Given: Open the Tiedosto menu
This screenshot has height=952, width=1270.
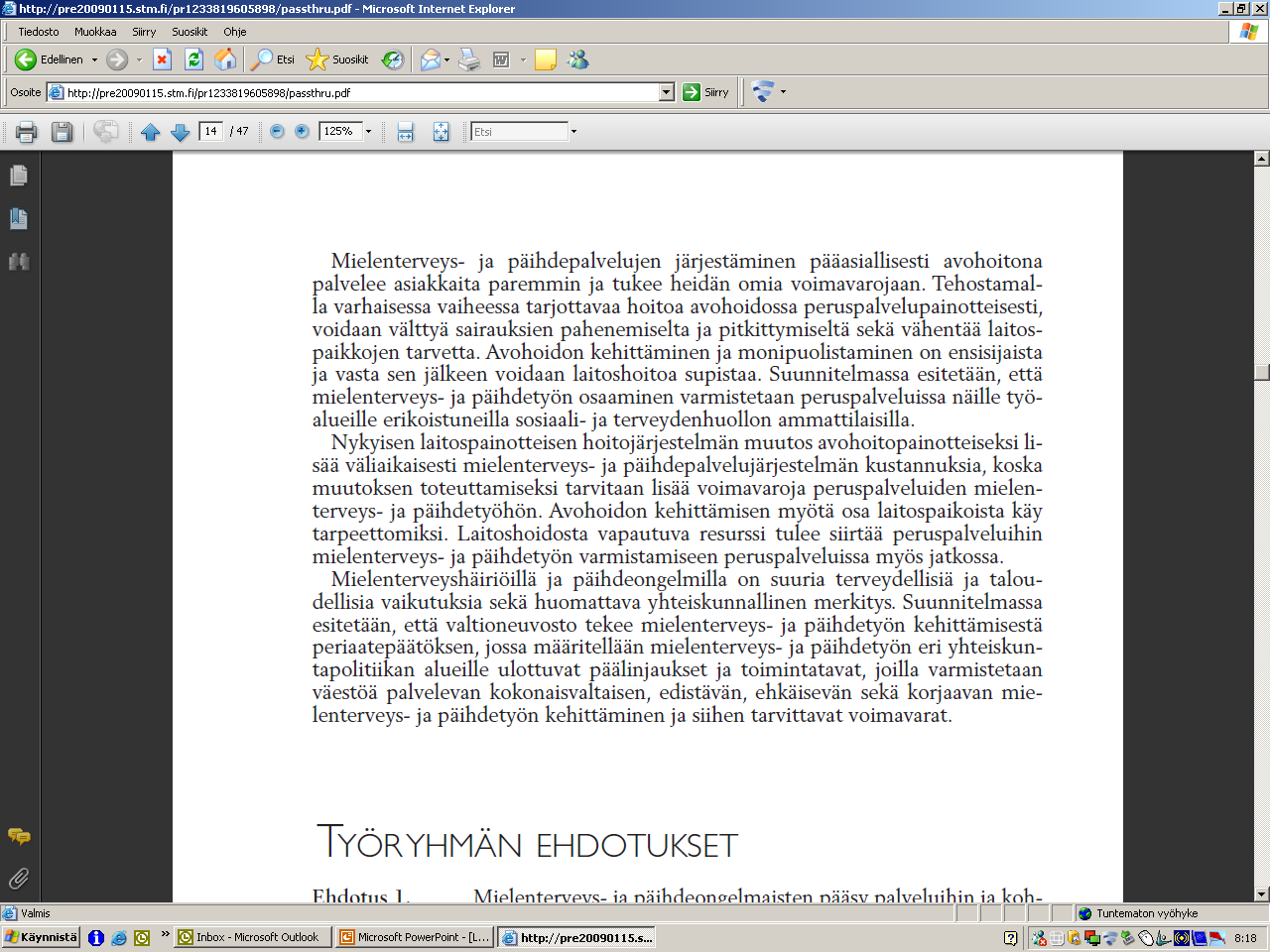Looking at the screenshot, I should pyautogui.click(x=39, y=32).
